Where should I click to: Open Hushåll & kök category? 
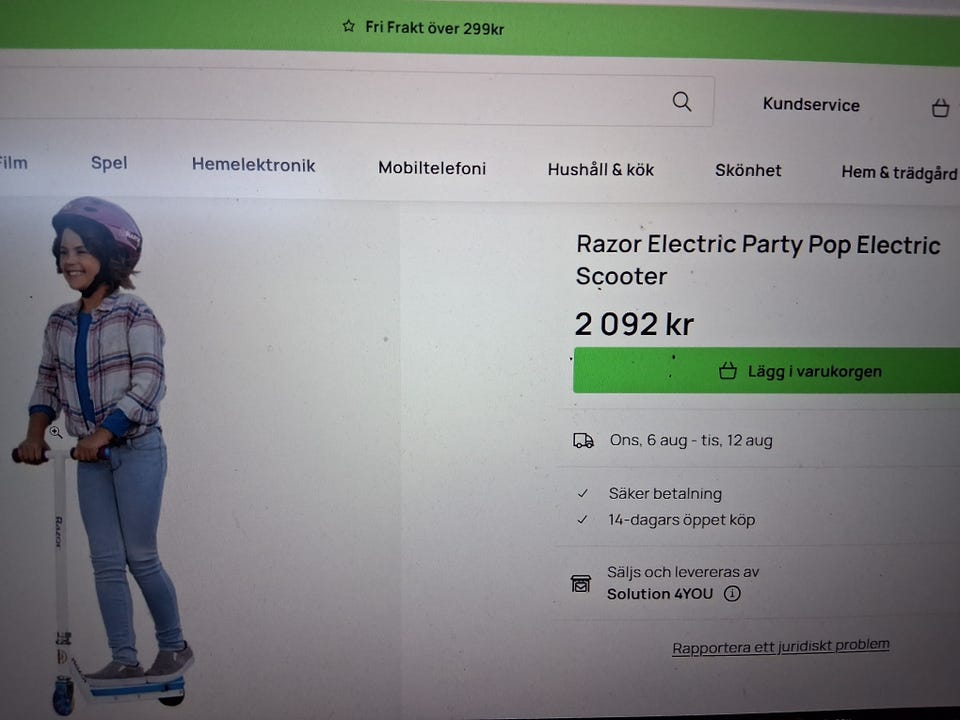click(601, 170)
